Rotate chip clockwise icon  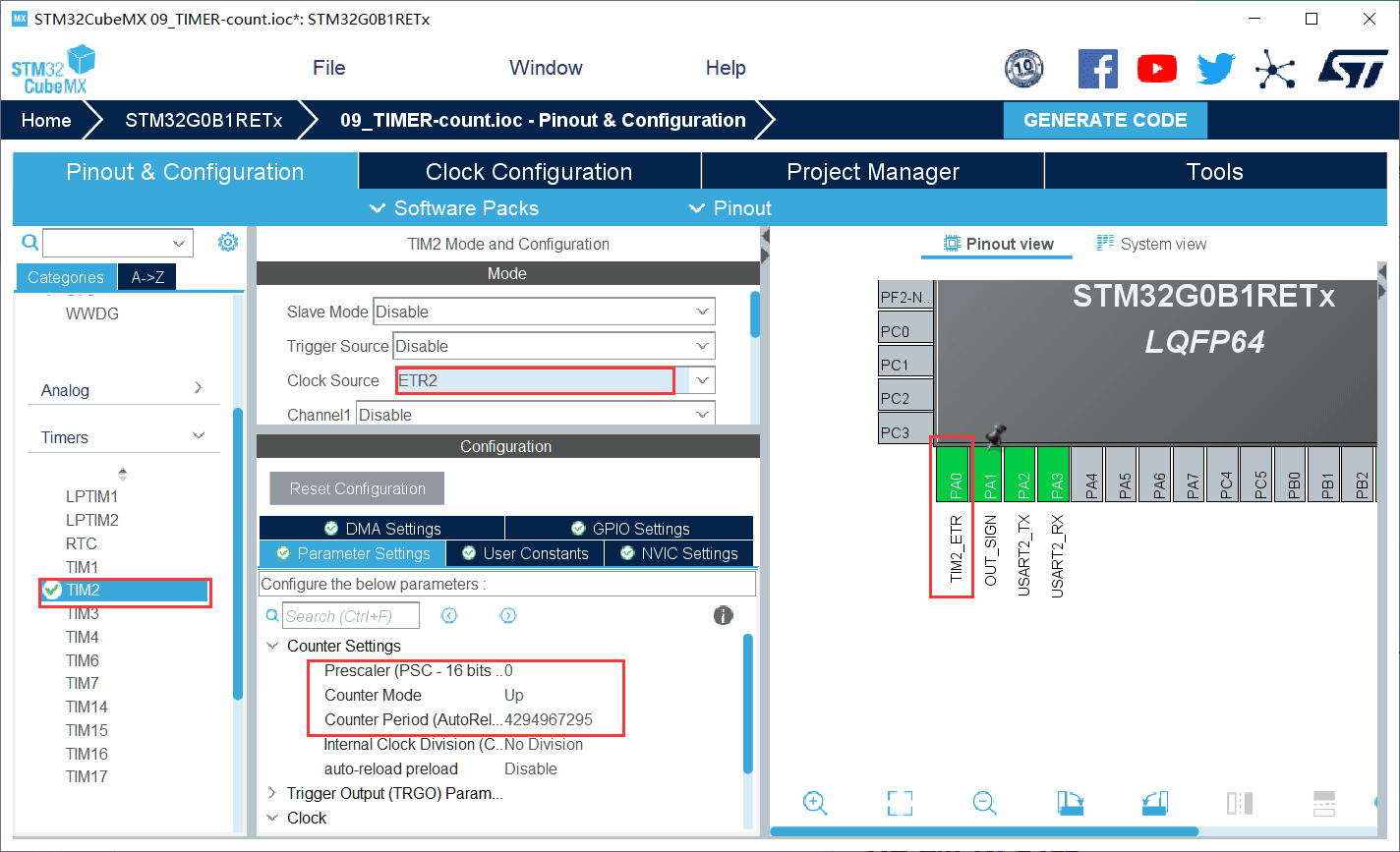tap(1070, 803)
